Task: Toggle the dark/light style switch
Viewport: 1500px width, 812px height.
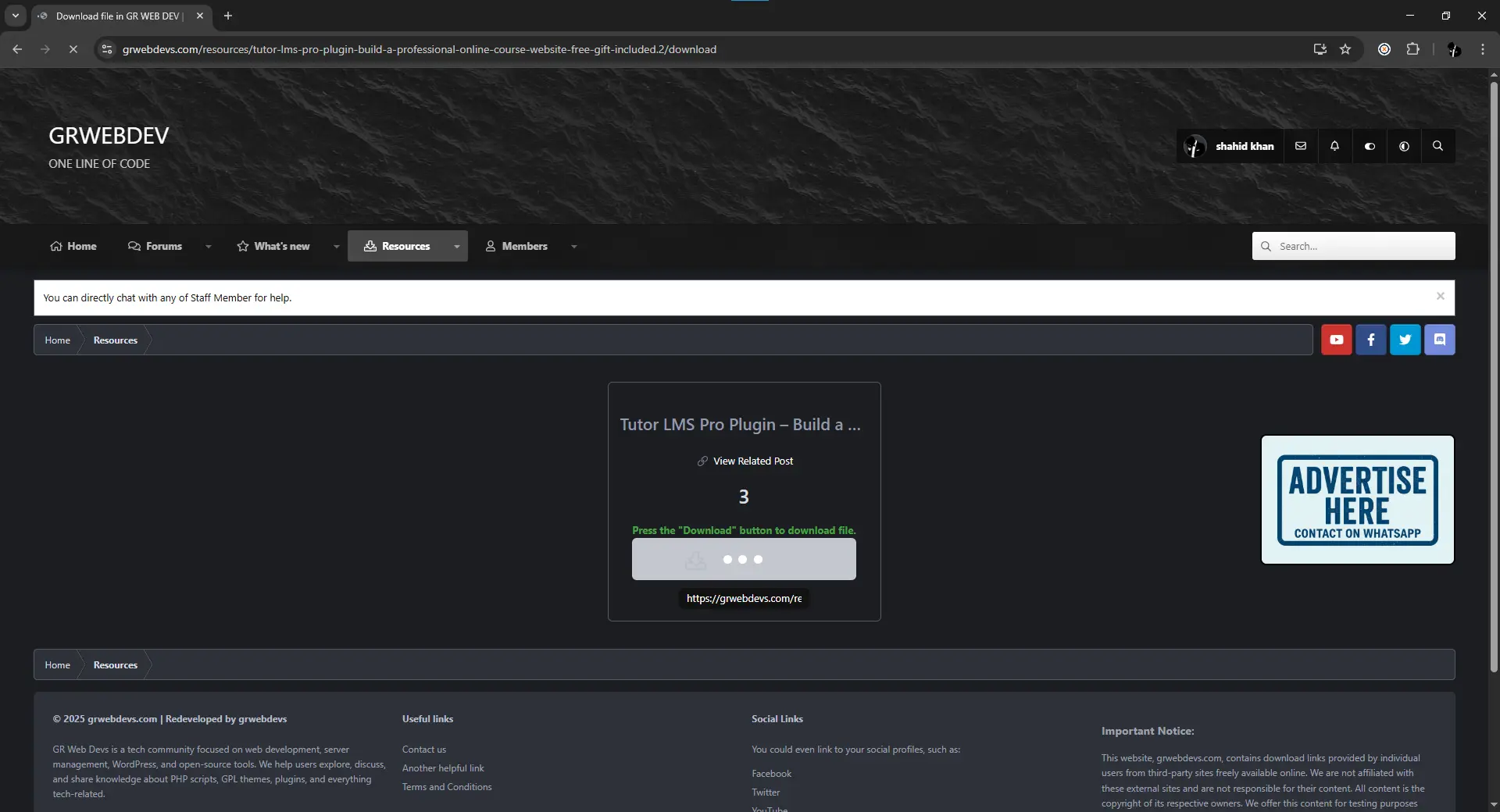Action: 1370,146
